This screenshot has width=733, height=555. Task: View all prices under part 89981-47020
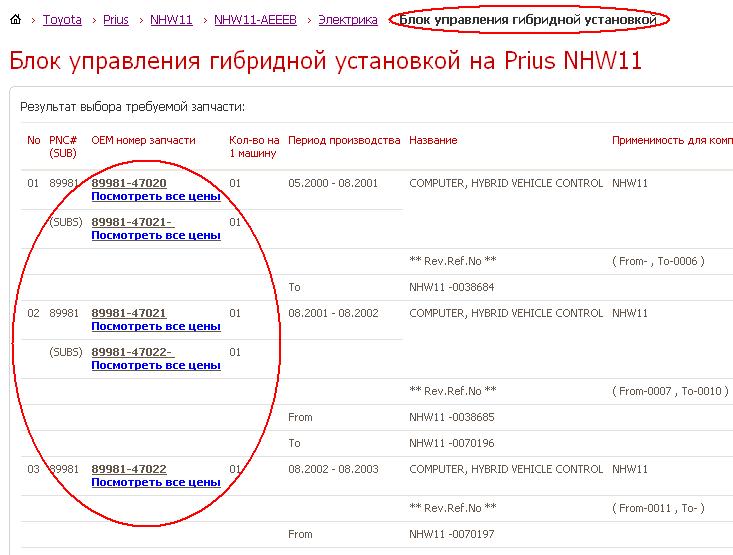155,196
